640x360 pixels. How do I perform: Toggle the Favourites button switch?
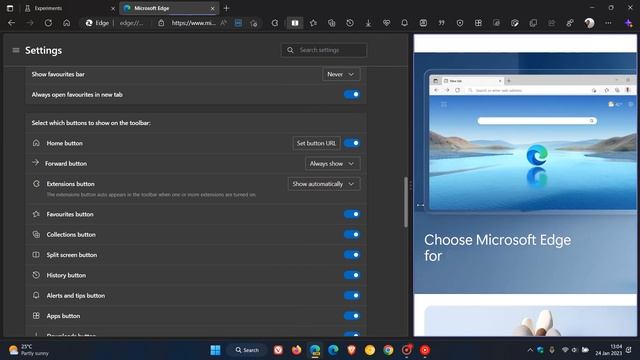click(351, 214)
